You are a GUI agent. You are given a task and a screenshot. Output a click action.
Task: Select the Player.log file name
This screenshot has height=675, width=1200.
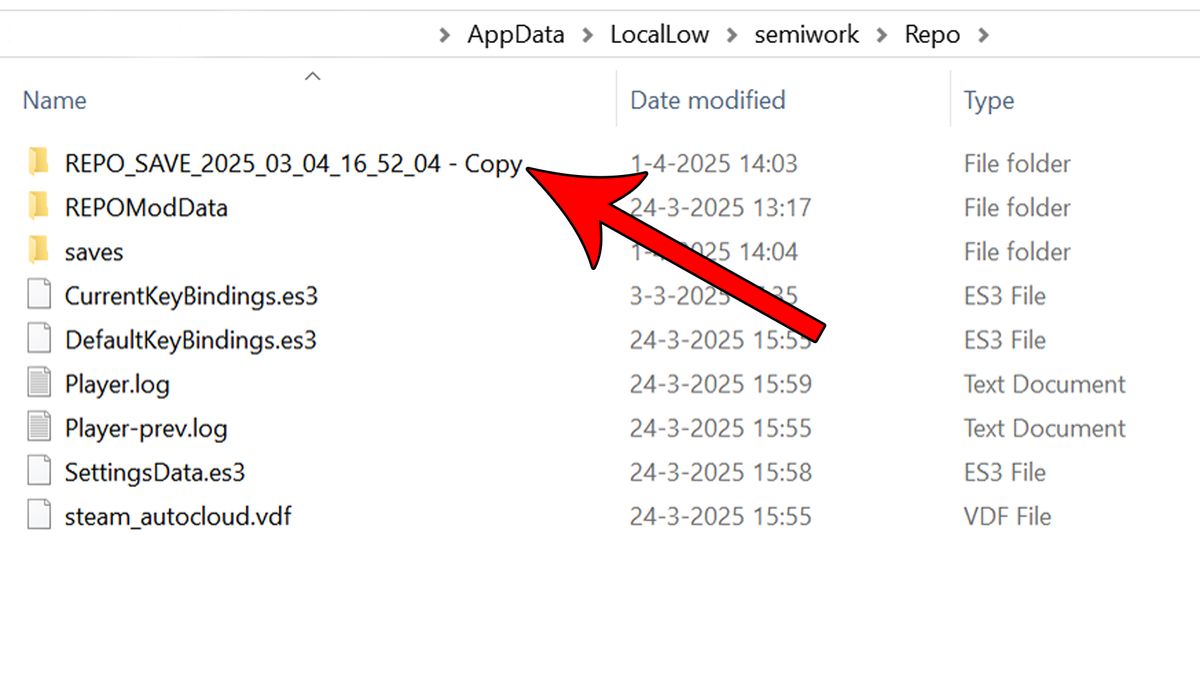pyautogui.click(x=117, y=384)
